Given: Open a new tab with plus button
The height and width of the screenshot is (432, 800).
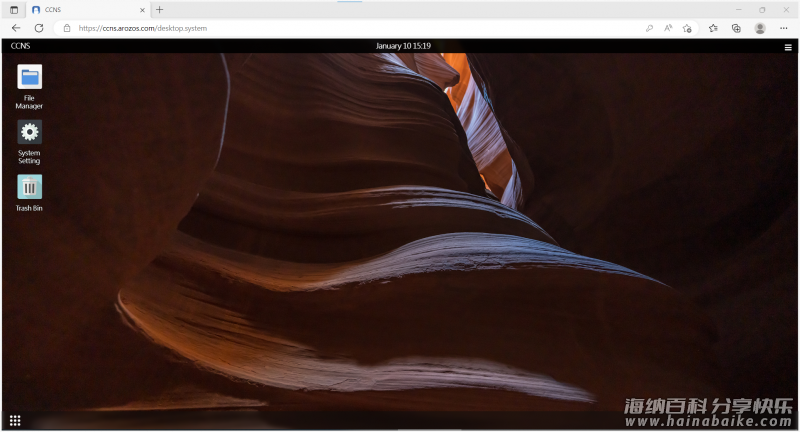Looking at the screenshot, I should [160, 10].
